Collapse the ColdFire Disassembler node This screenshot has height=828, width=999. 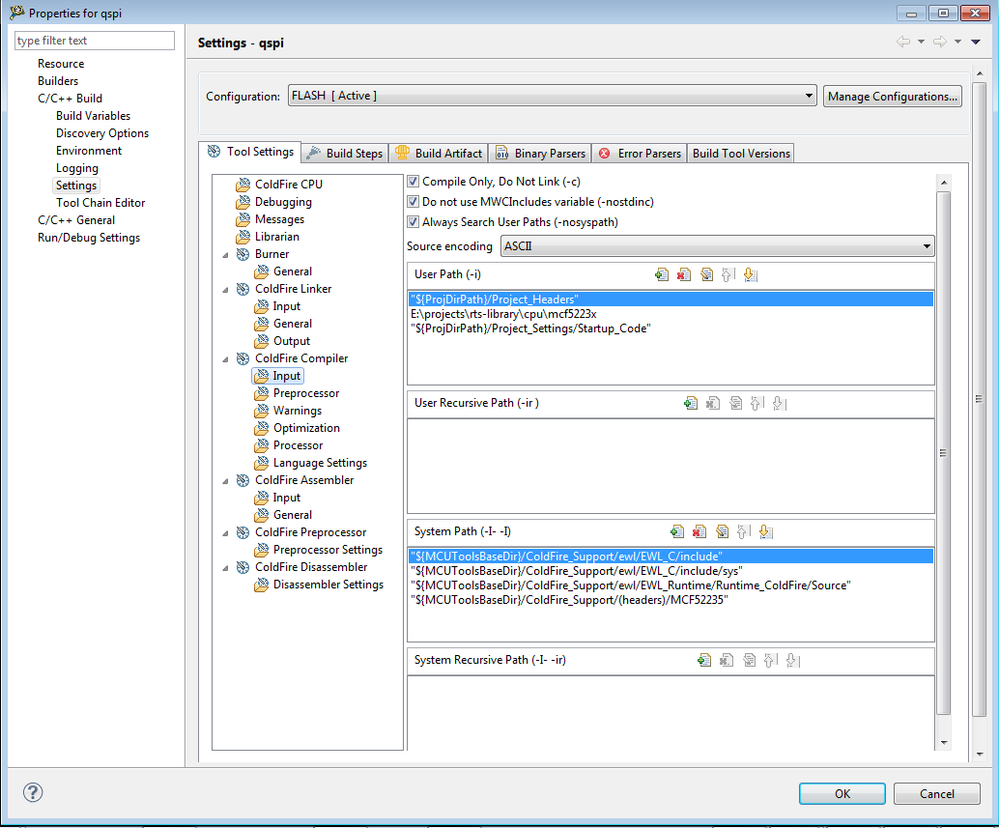(x=226, y=567)
